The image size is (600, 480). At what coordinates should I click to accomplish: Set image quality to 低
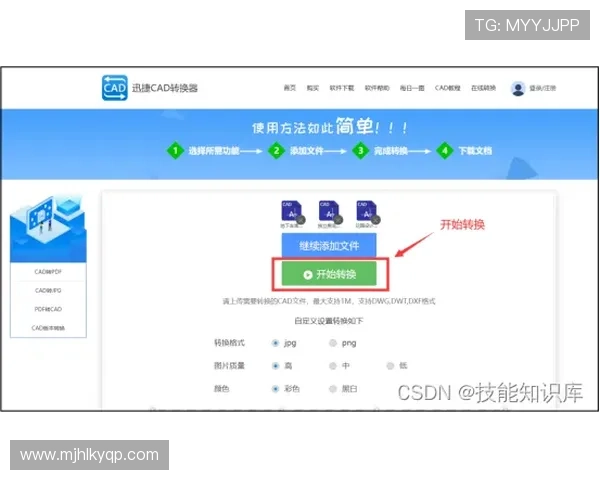[390, 366]
